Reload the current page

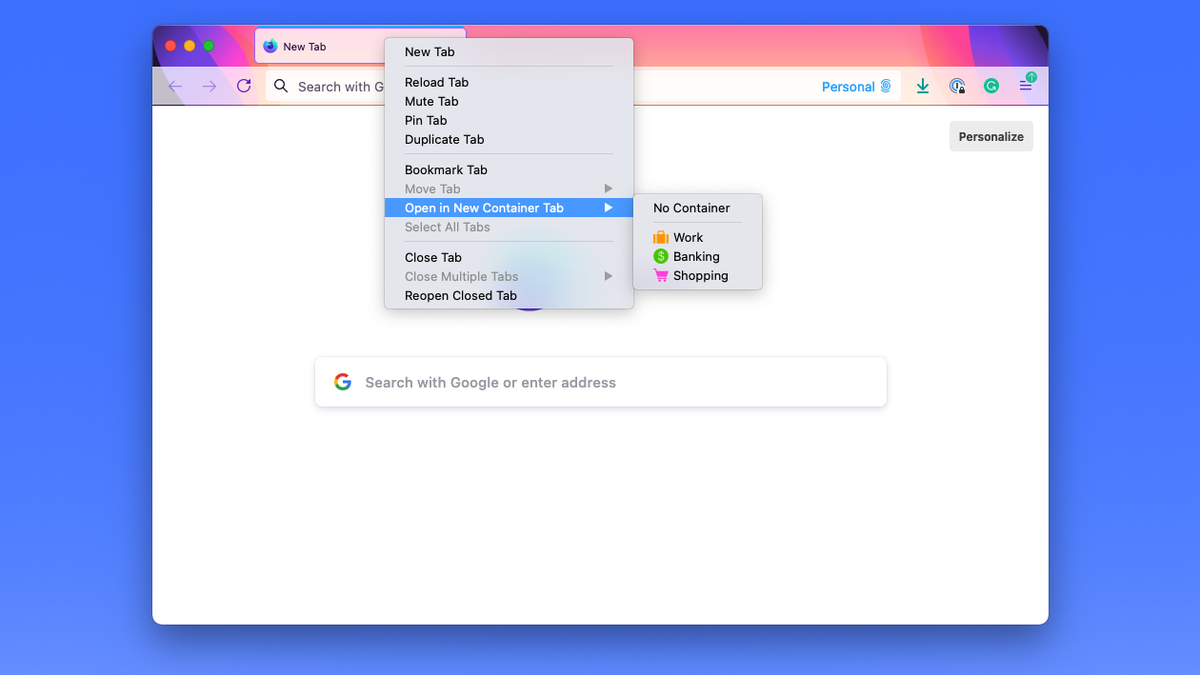pos(243,86)
